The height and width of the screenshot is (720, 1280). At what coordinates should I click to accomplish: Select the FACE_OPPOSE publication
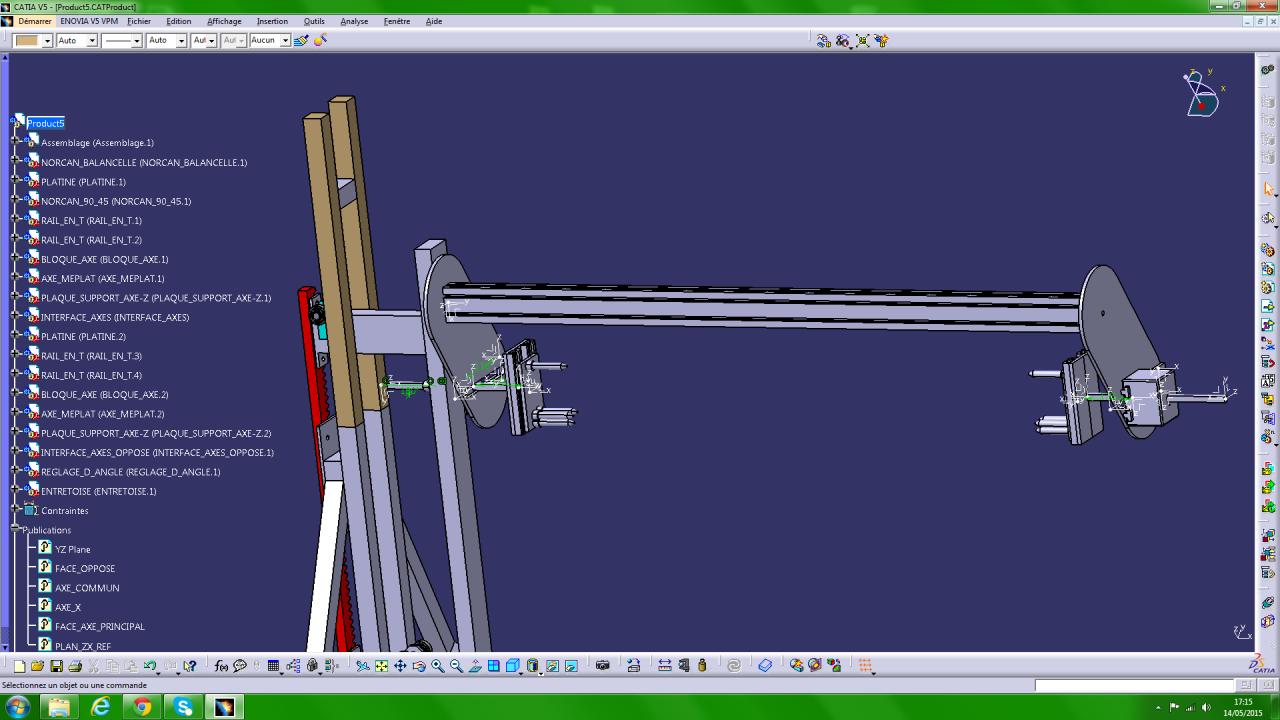pos(85,569)
